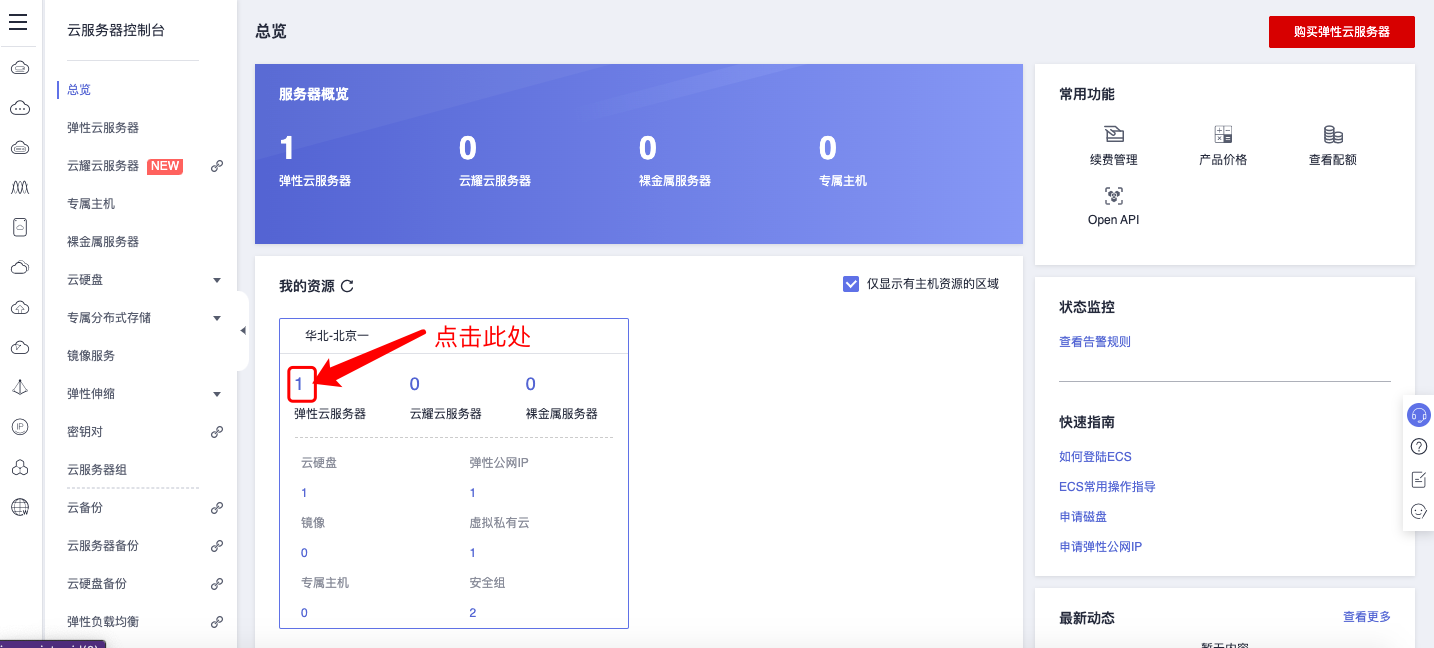The image size is (1434, 648).
Task: Click the globe icon in left strip
Action: [19, 507]
